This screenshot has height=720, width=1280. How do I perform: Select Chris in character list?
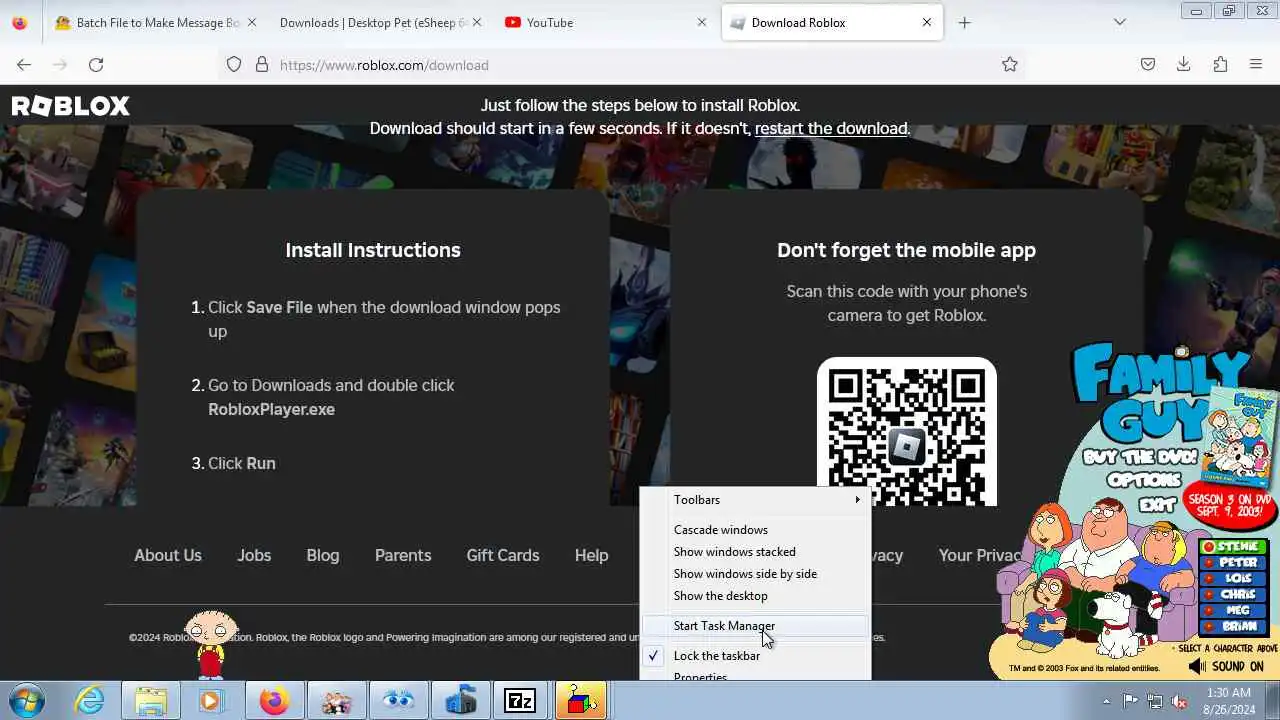(x=1234, y=595)
